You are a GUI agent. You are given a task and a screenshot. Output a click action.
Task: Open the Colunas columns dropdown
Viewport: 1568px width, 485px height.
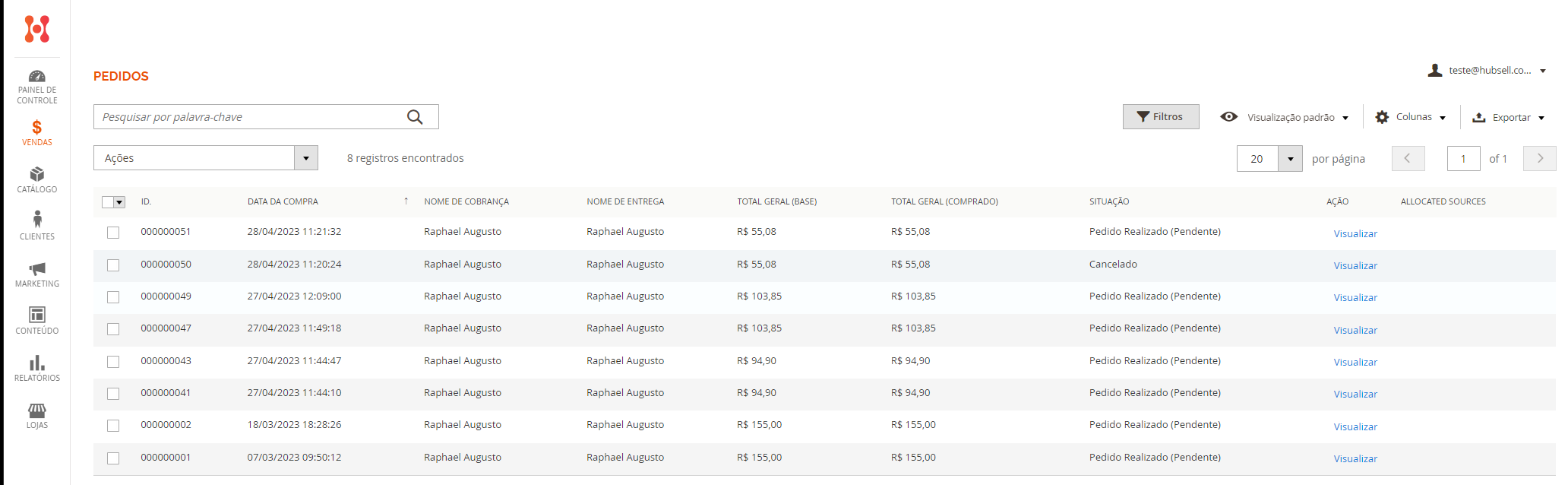coord(1412,117)
